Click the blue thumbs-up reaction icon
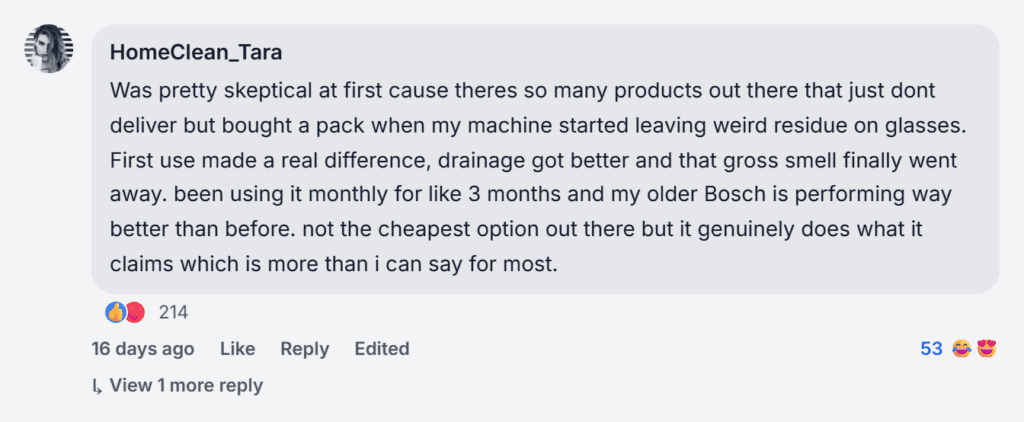 pos(116,312)
